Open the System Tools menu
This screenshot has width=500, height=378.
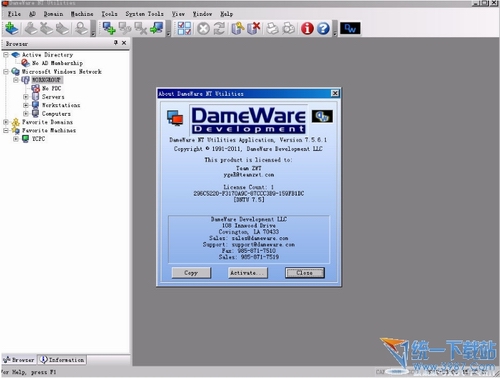[144, 14]
